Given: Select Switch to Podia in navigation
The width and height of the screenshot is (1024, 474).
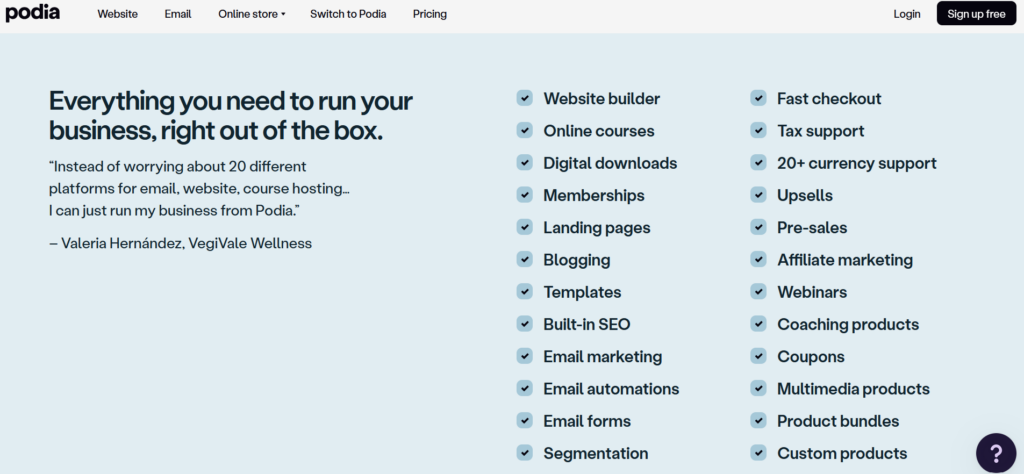Looking at the screenshot, I should (348, 14).
